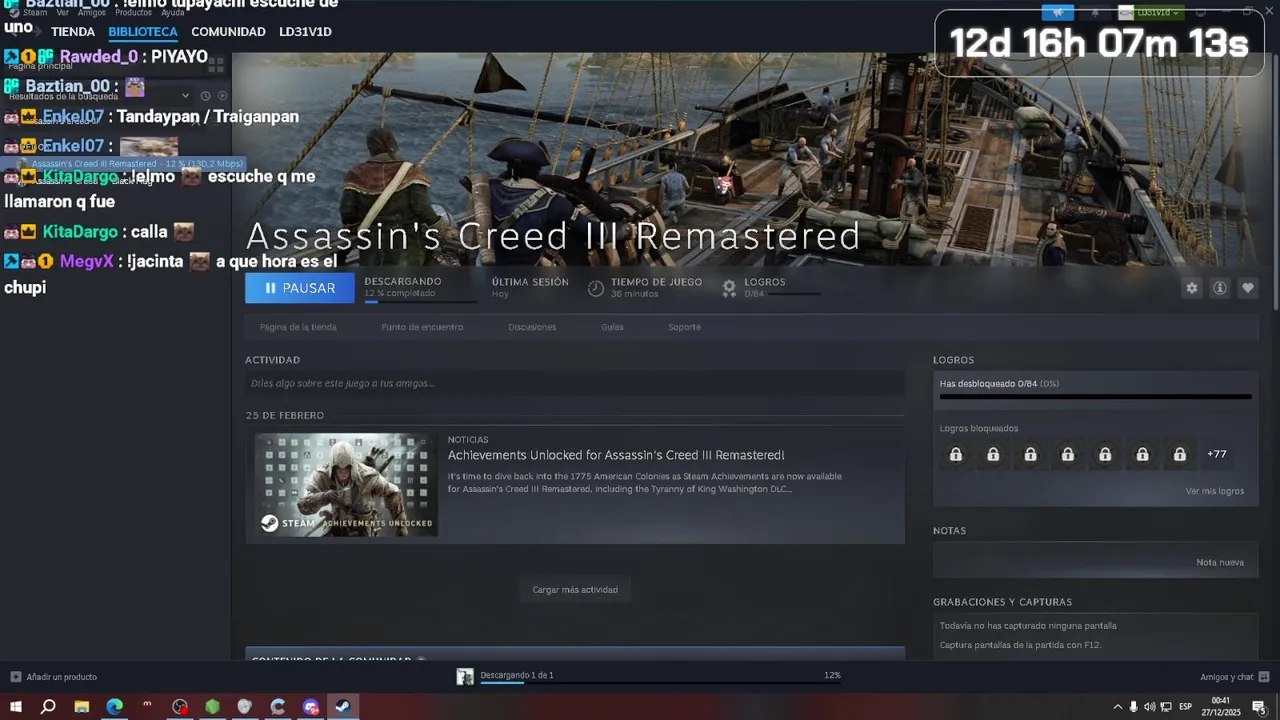Click Ver mis logros link

1215,491
